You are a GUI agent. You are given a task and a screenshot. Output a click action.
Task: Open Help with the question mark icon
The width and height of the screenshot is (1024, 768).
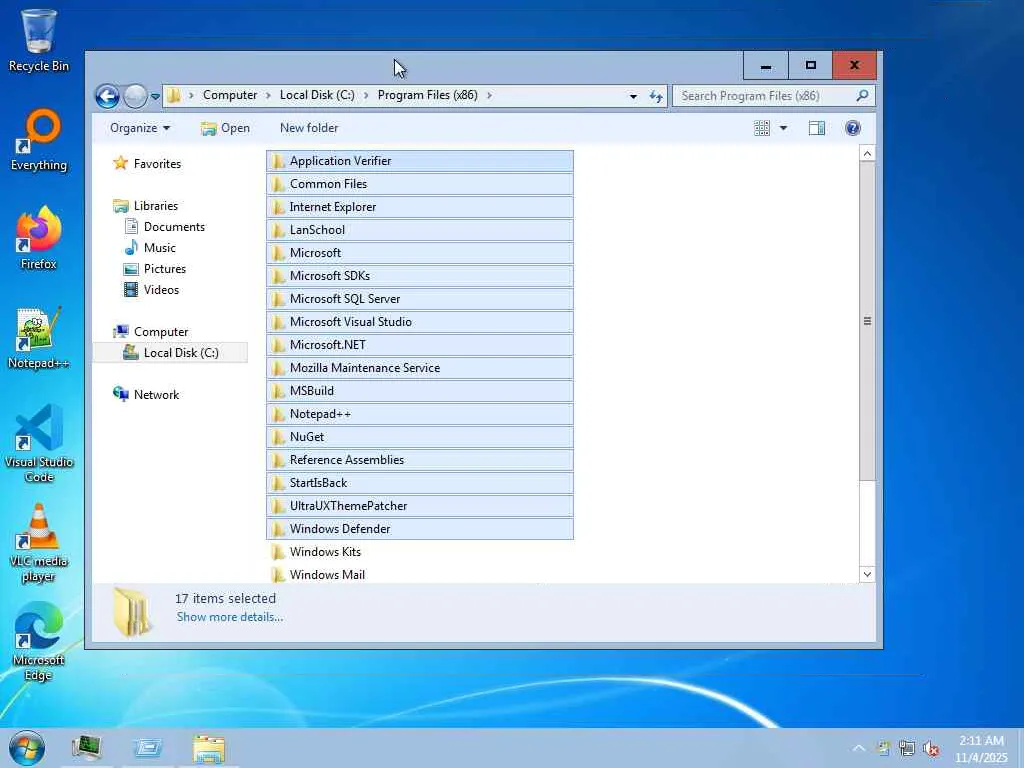(x=852, y=128)
